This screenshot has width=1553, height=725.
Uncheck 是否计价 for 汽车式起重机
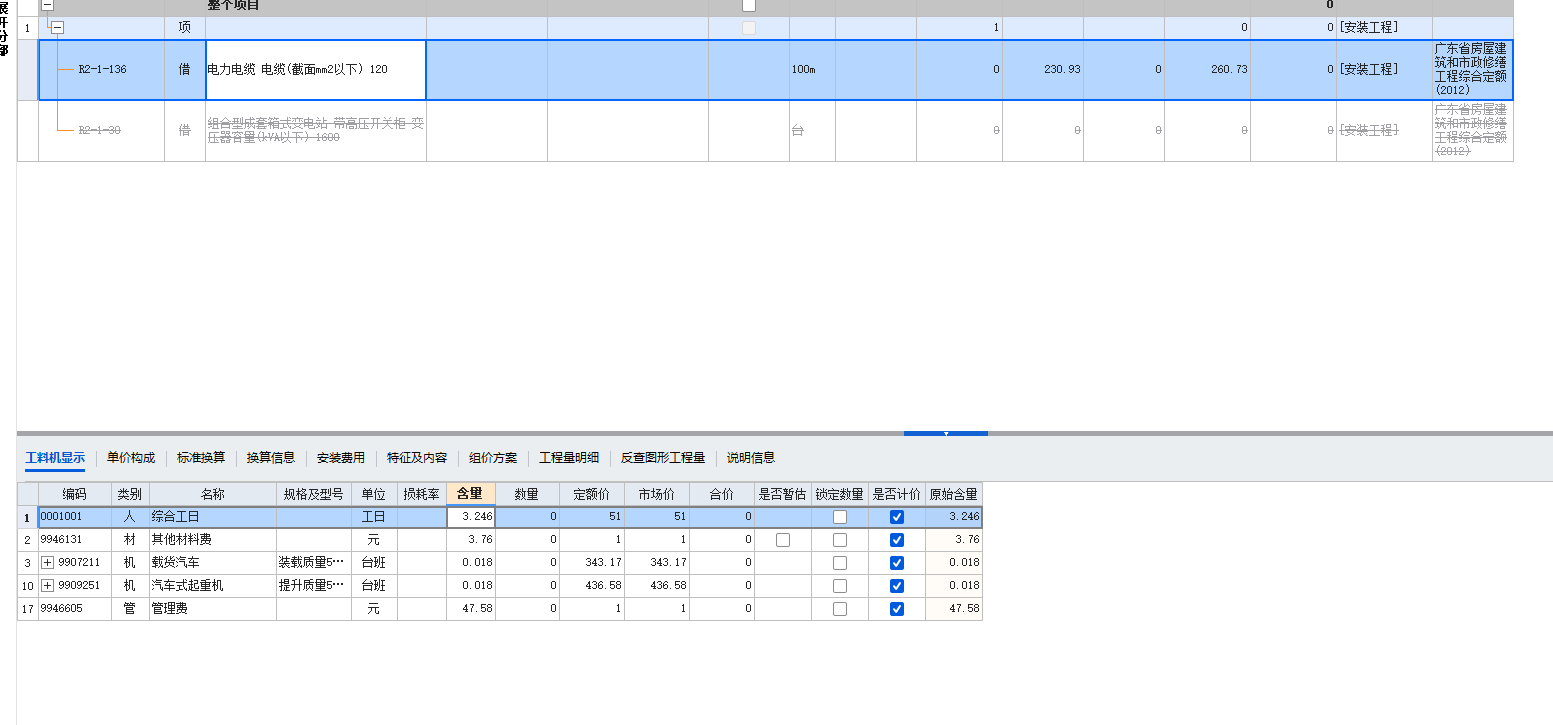point(897,586)
